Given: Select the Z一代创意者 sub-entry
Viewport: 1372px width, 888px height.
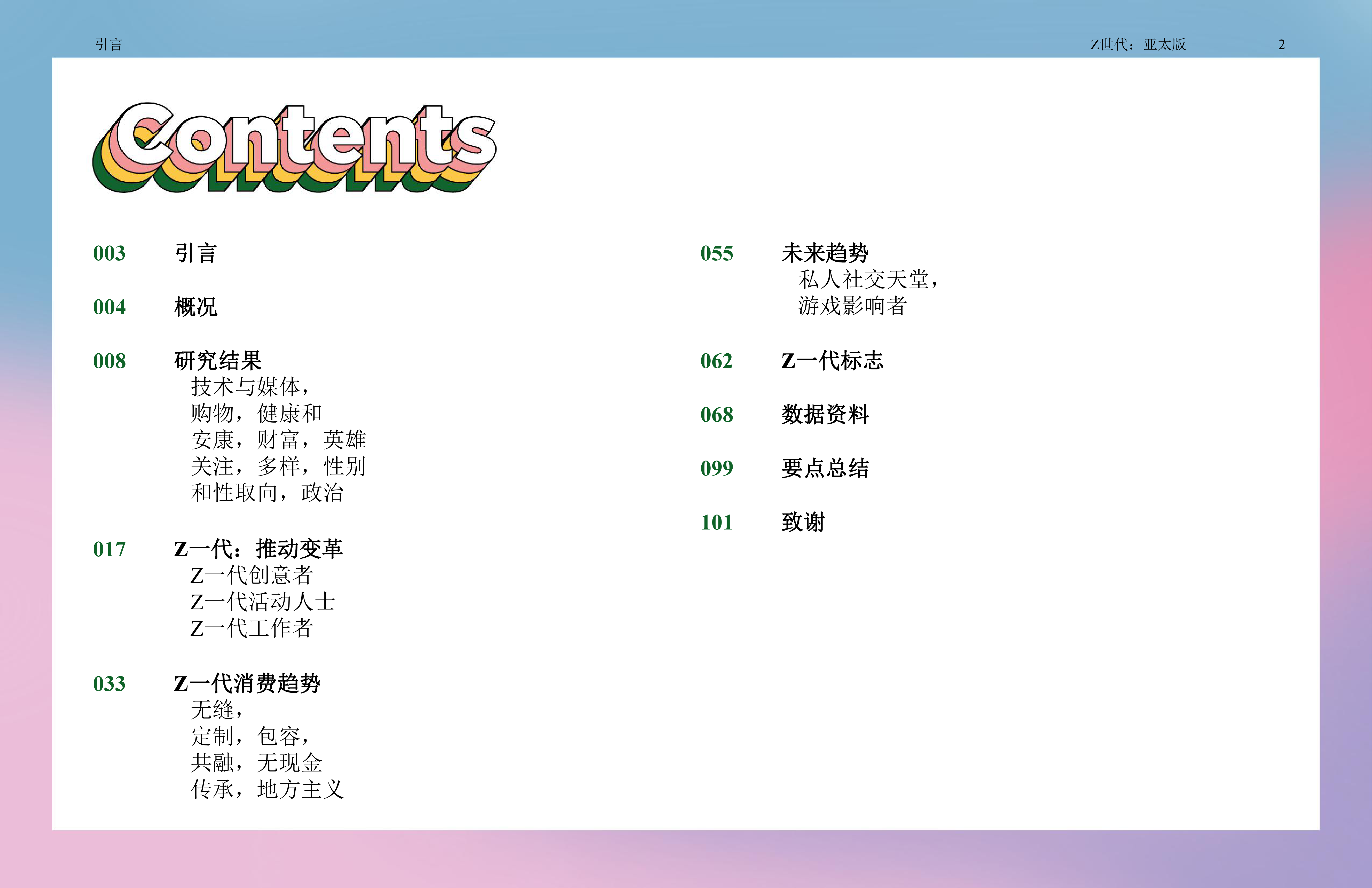Looking at the screenshot, I should pos(251,575).
